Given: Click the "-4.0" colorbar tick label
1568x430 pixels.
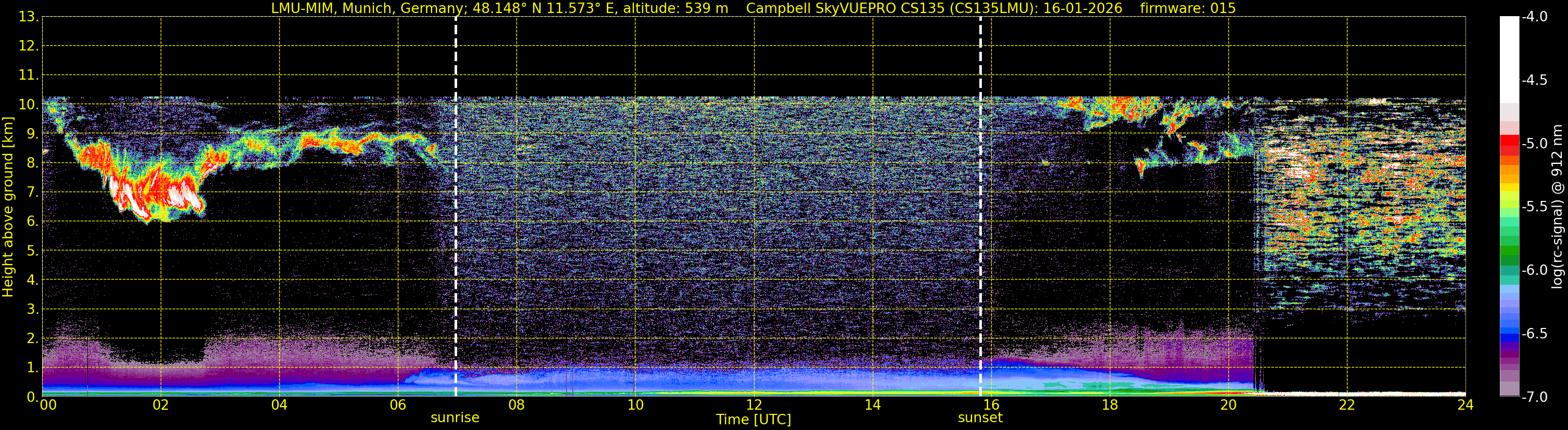Looking at the screenshot, I should 1535,17.
